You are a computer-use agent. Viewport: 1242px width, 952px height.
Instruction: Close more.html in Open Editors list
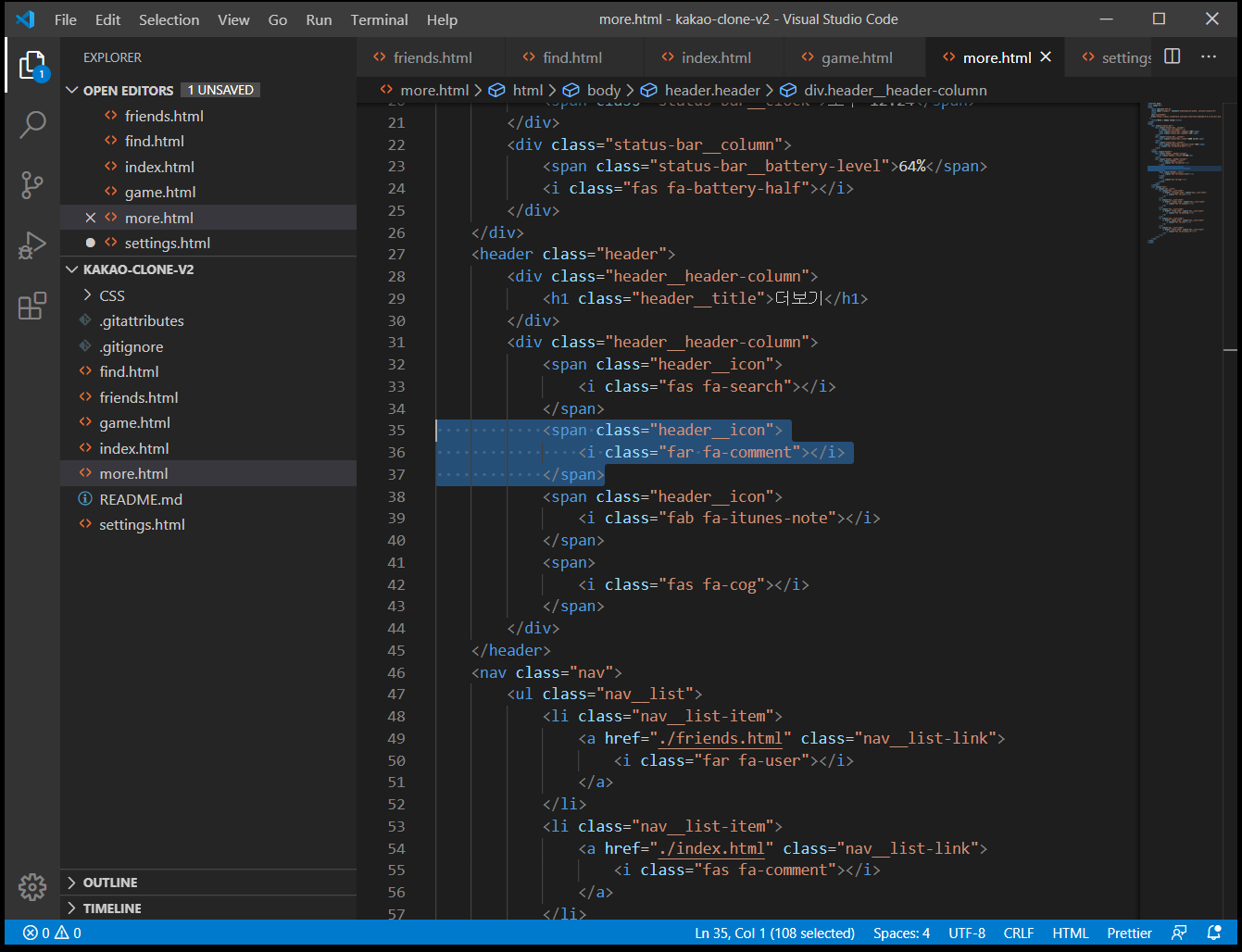click(90, 218)
